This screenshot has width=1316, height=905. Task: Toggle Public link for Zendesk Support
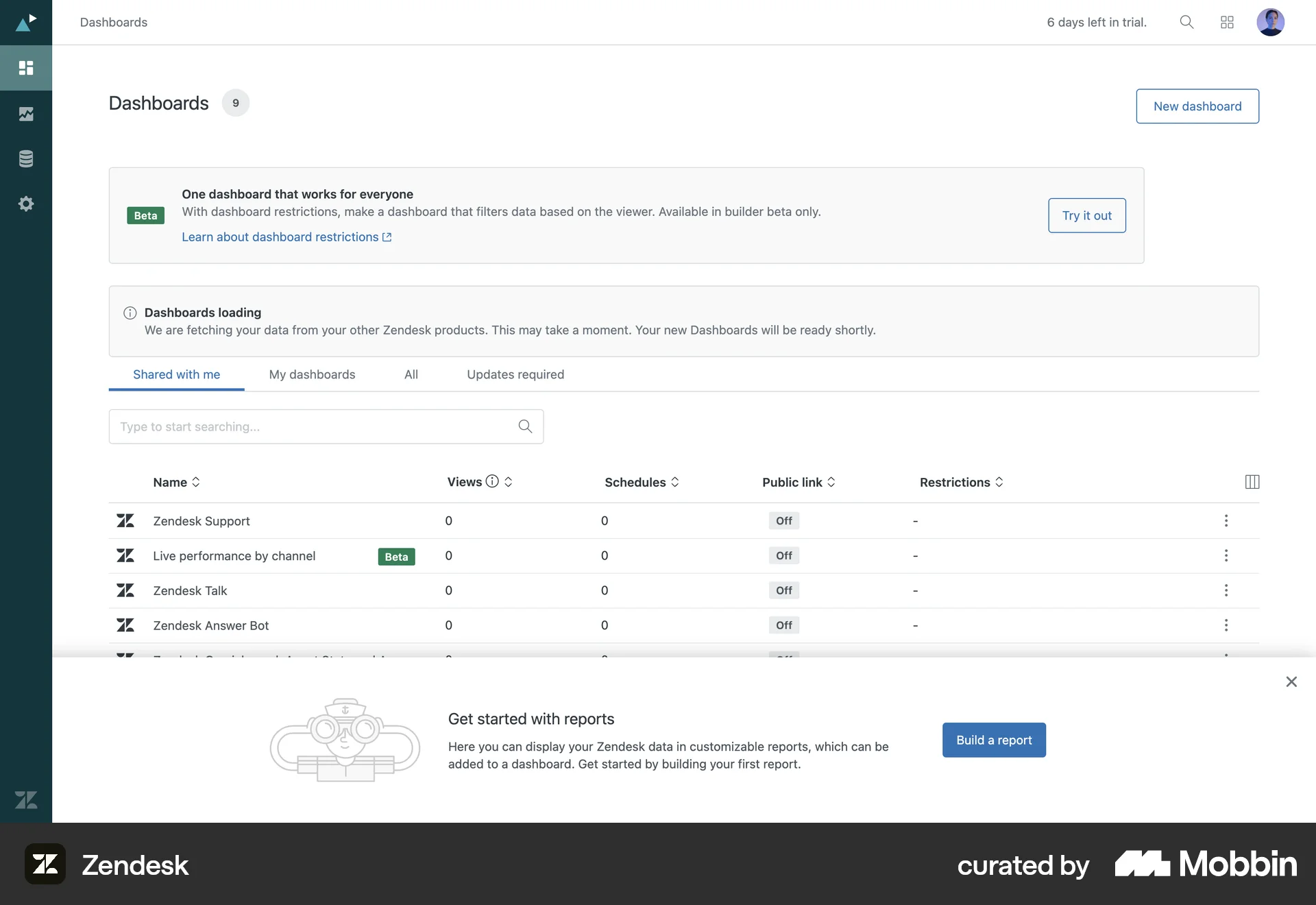coord(783,520)
